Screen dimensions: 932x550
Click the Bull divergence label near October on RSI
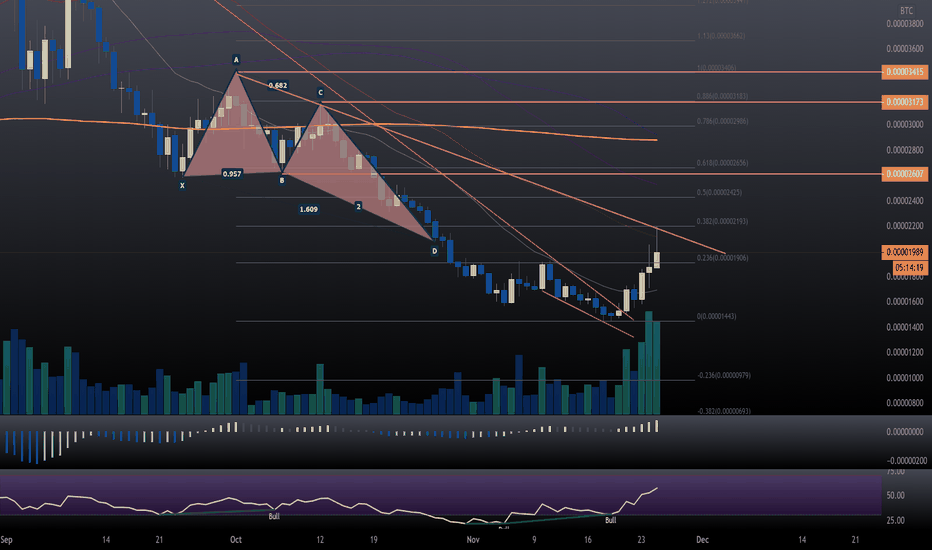[x=274, y=516]
